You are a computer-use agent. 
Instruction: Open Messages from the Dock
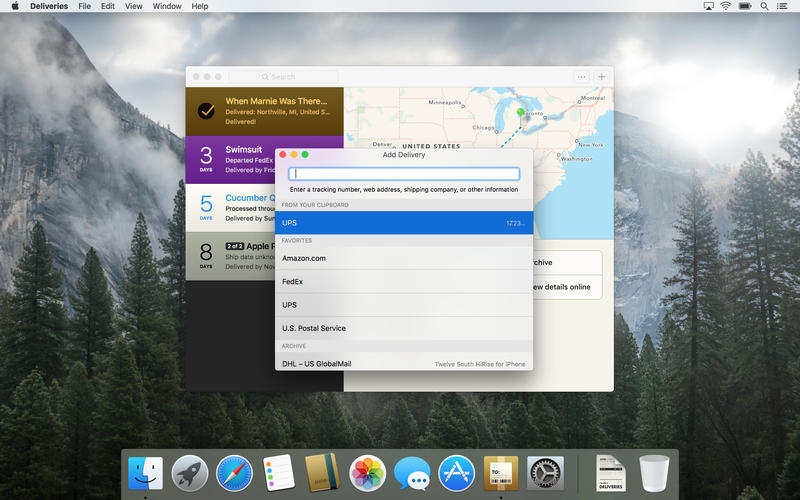[x=412, y=473]
